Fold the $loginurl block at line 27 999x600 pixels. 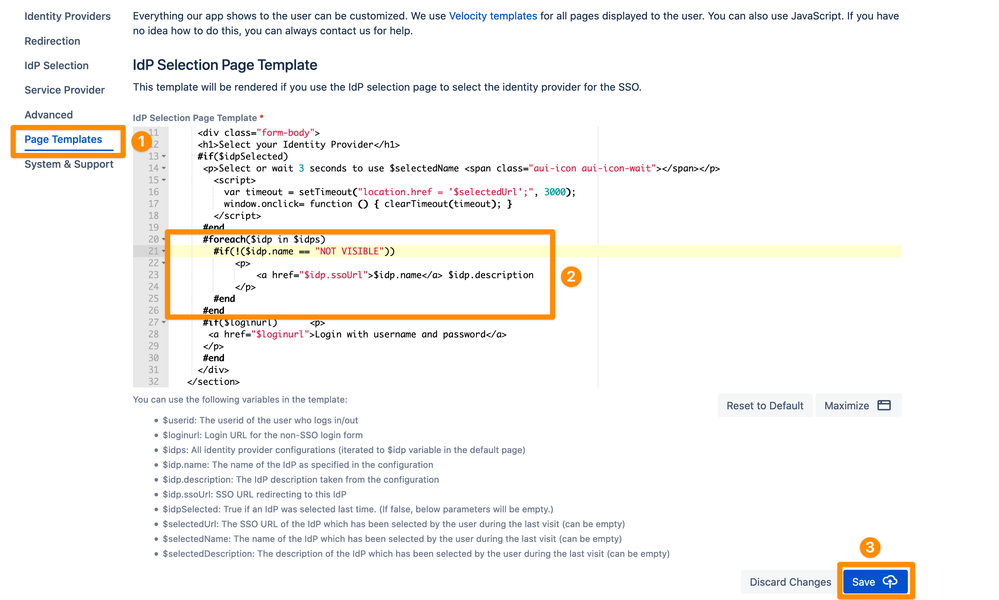tap(164, 323)
